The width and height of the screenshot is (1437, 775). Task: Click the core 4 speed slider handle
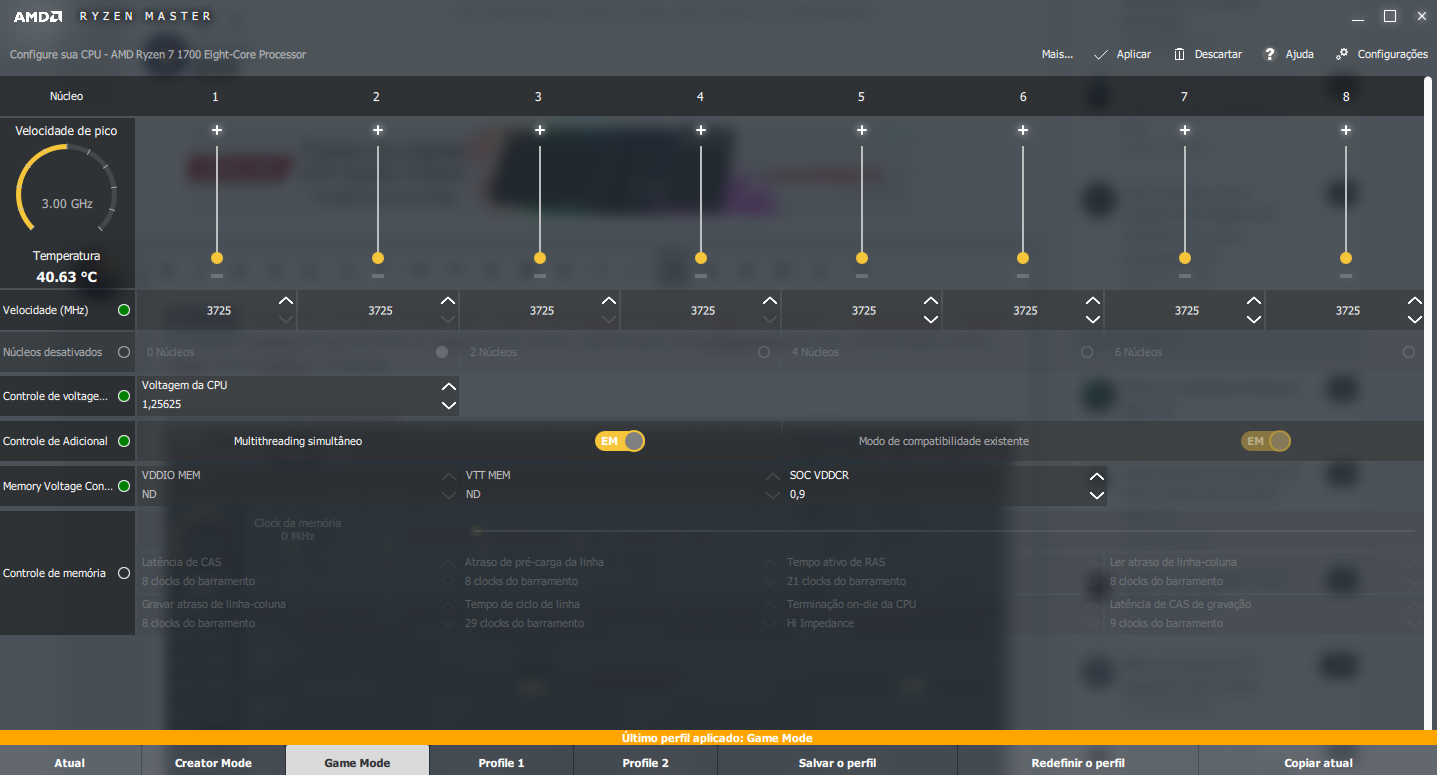pyautogui.click(x=701, y=257)
